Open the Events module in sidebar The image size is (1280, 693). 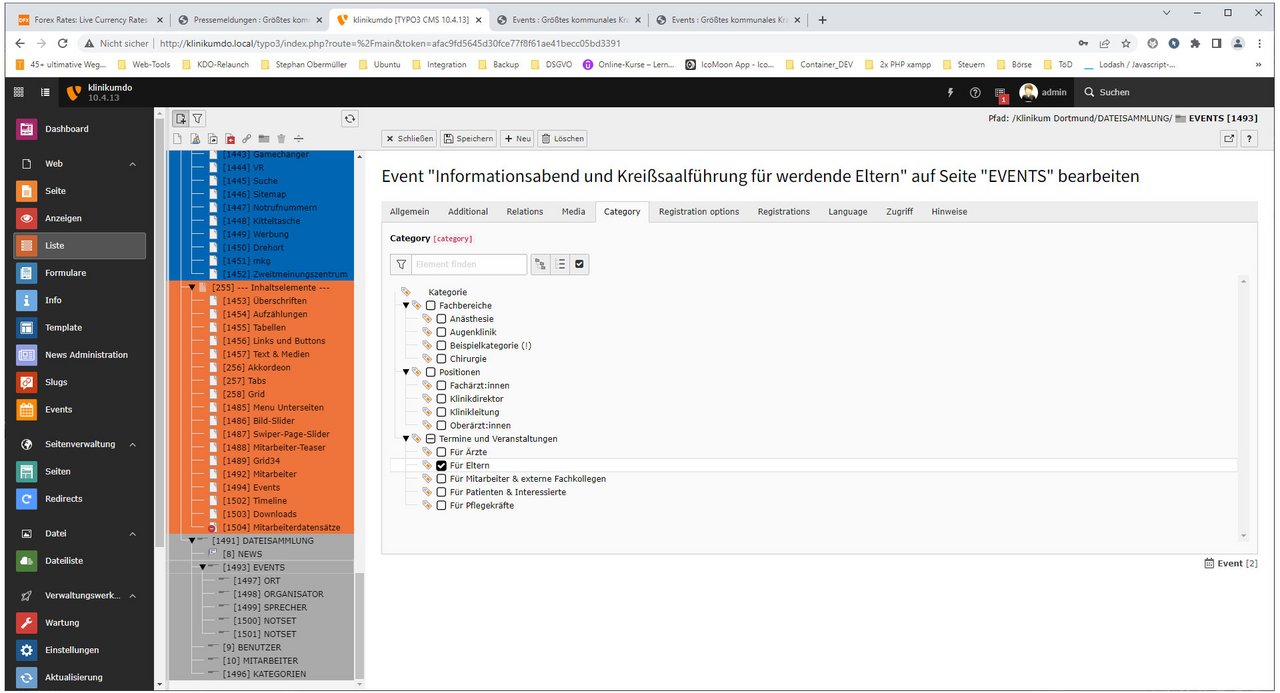click(79, 409)
